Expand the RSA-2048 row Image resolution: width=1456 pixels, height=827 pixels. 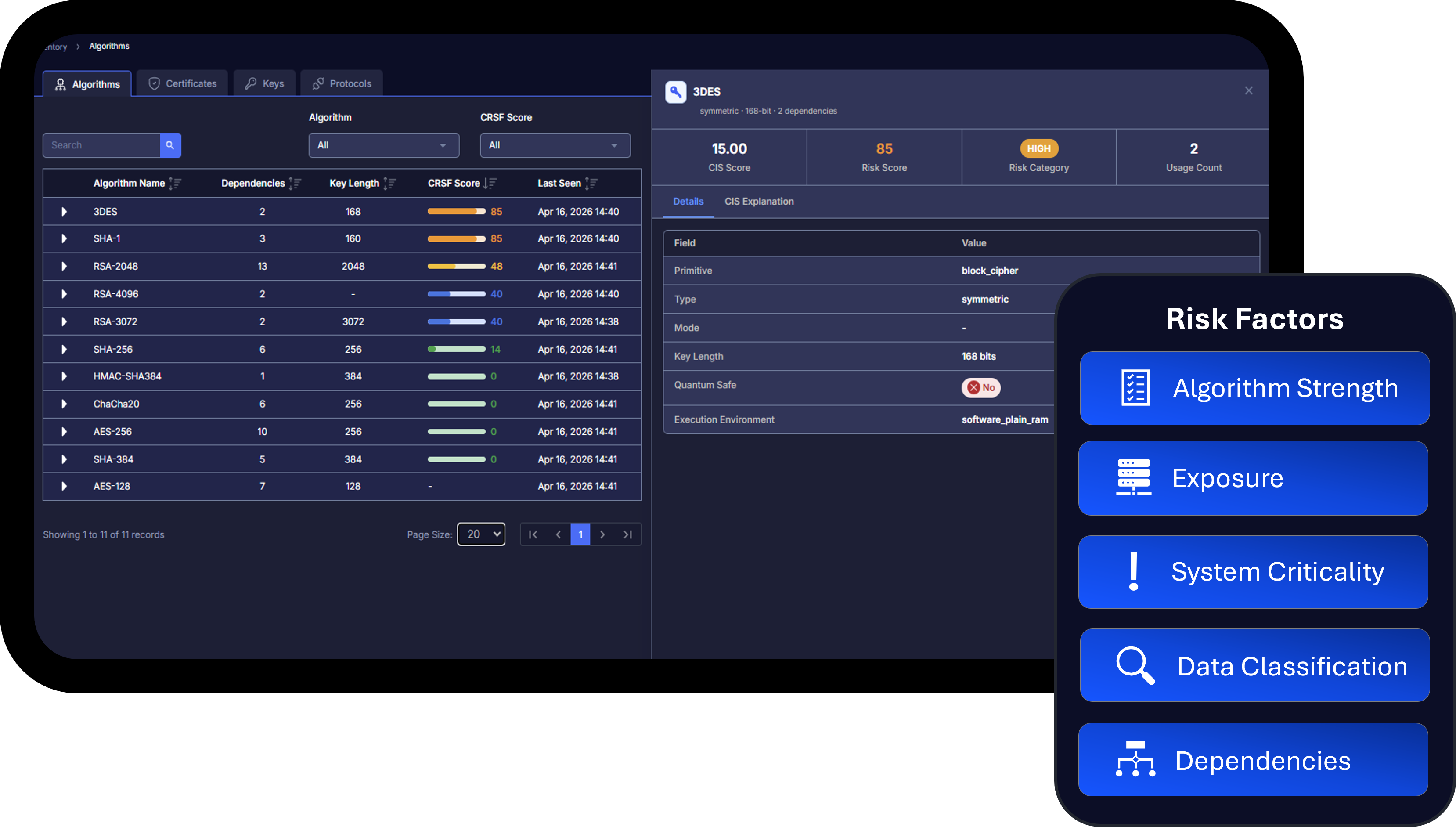tap(64, 266)
